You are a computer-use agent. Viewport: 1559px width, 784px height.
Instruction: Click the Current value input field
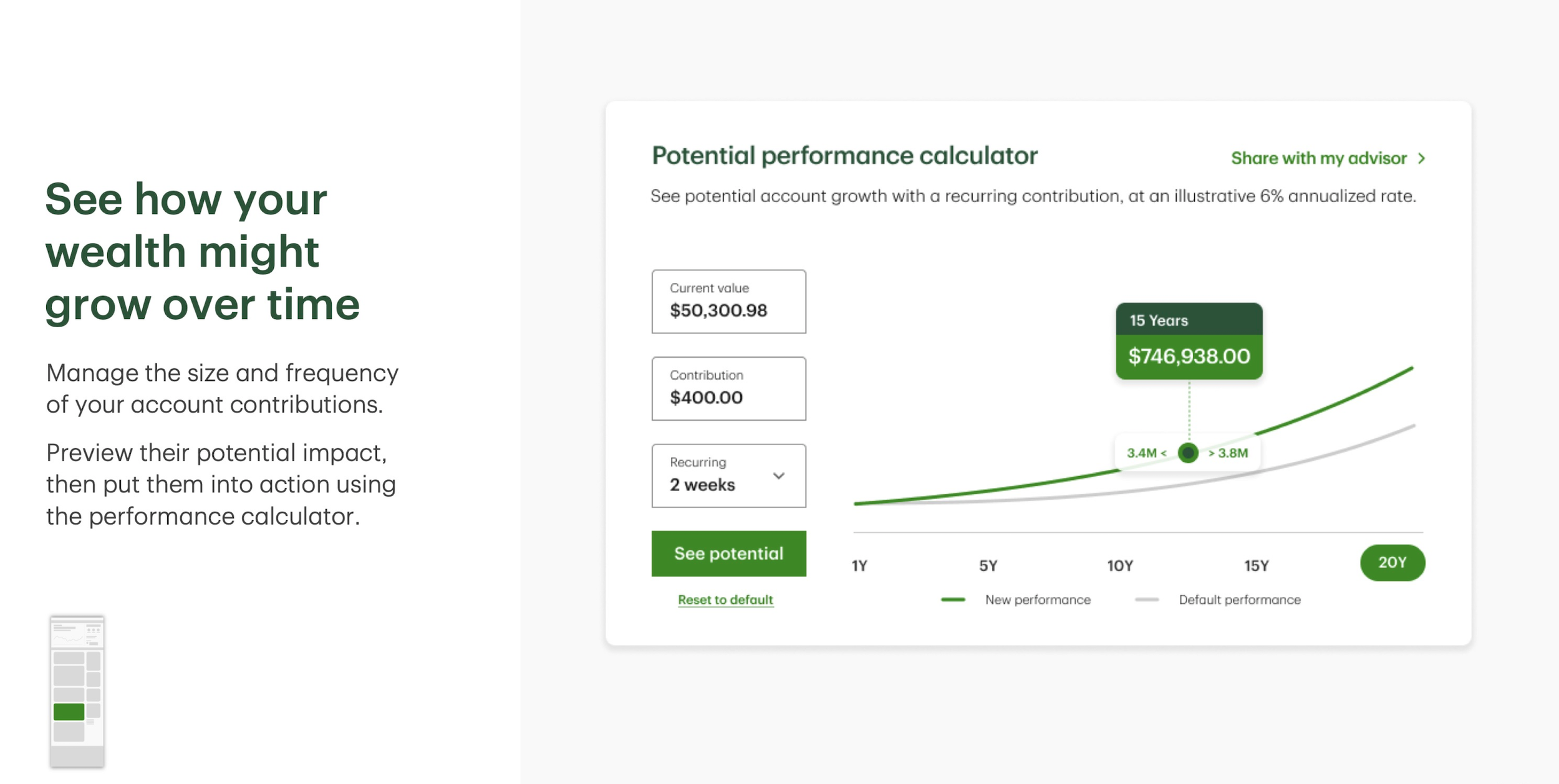(x=728, y=302)
